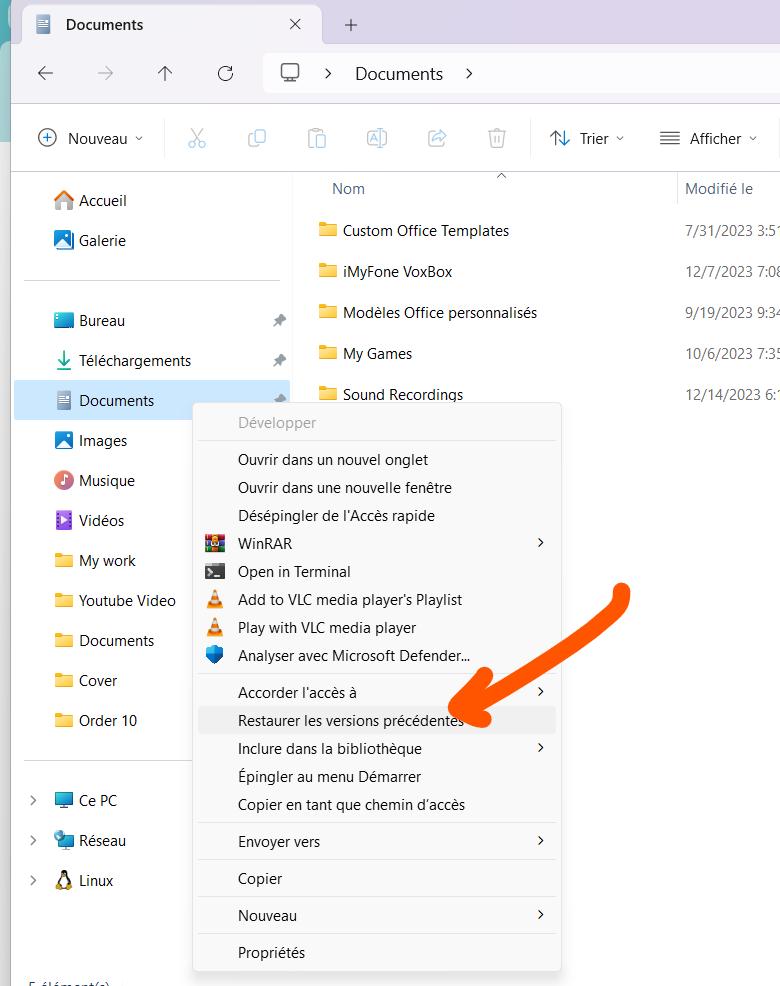Click the Delete trash icon
The image size is (780, 986).
497,138
